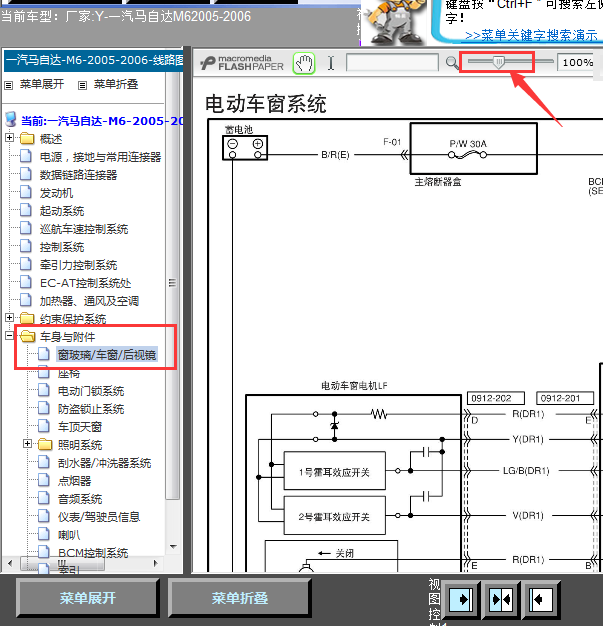This screenshot has height=630, width=603.
Task: Click the 照明系统 folder icon
Action: pyautogui.click(x=45, y=444)
